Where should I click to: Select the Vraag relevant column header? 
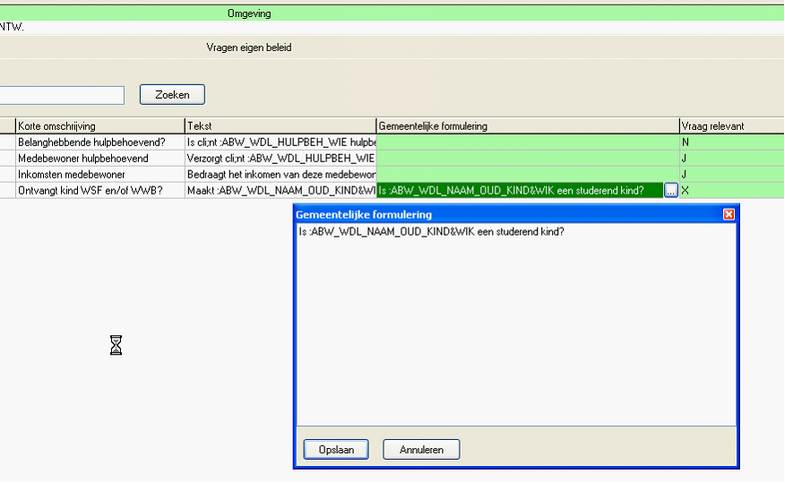pyautogui.click(x=732, y=126)
